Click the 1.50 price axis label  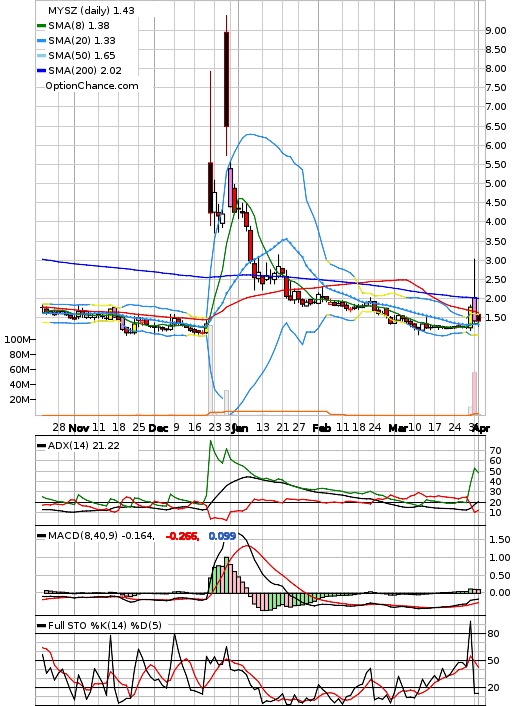(x=495, y=318)
